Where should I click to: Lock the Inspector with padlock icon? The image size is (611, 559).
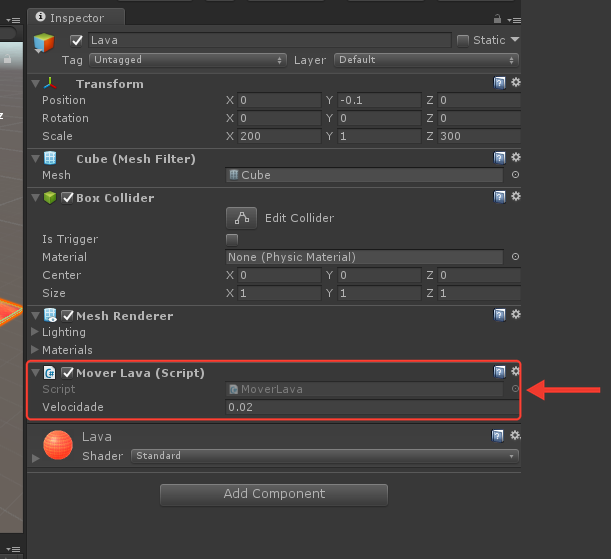pyautogui.click(x=497, y=18)
